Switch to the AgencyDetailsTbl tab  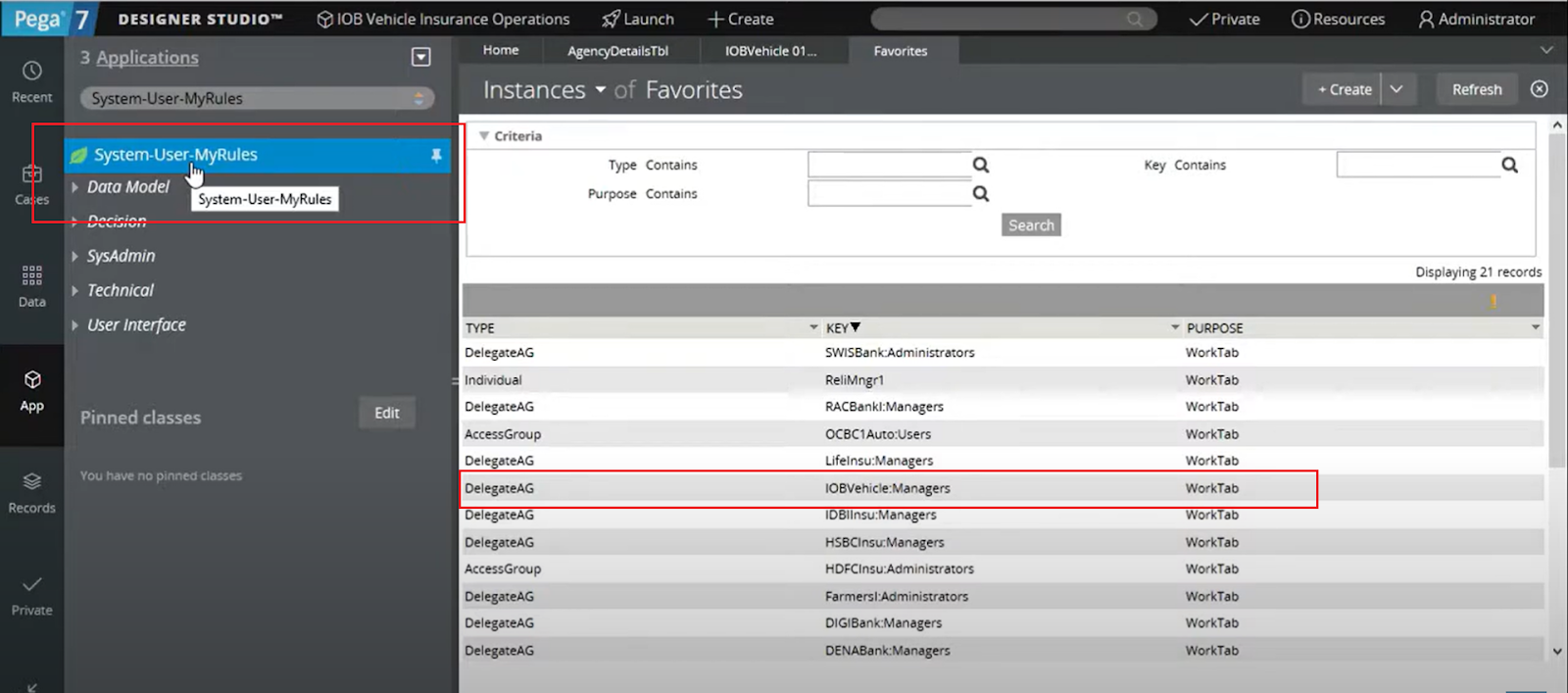(x=618, y=51)
